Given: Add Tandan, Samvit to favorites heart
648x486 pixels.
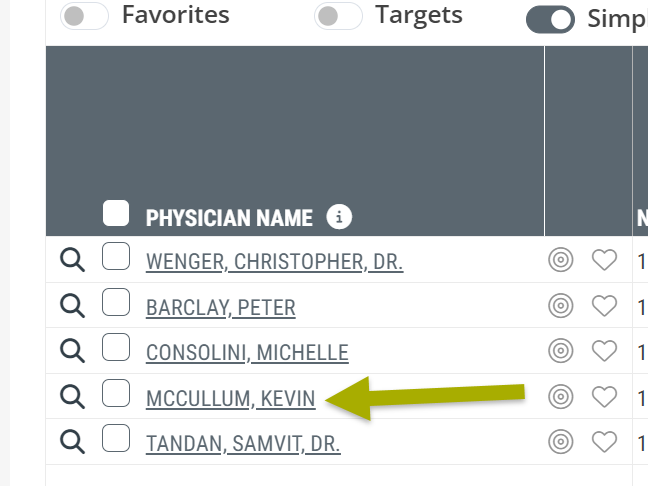Looking at the screenshot, I should [604, 442].
